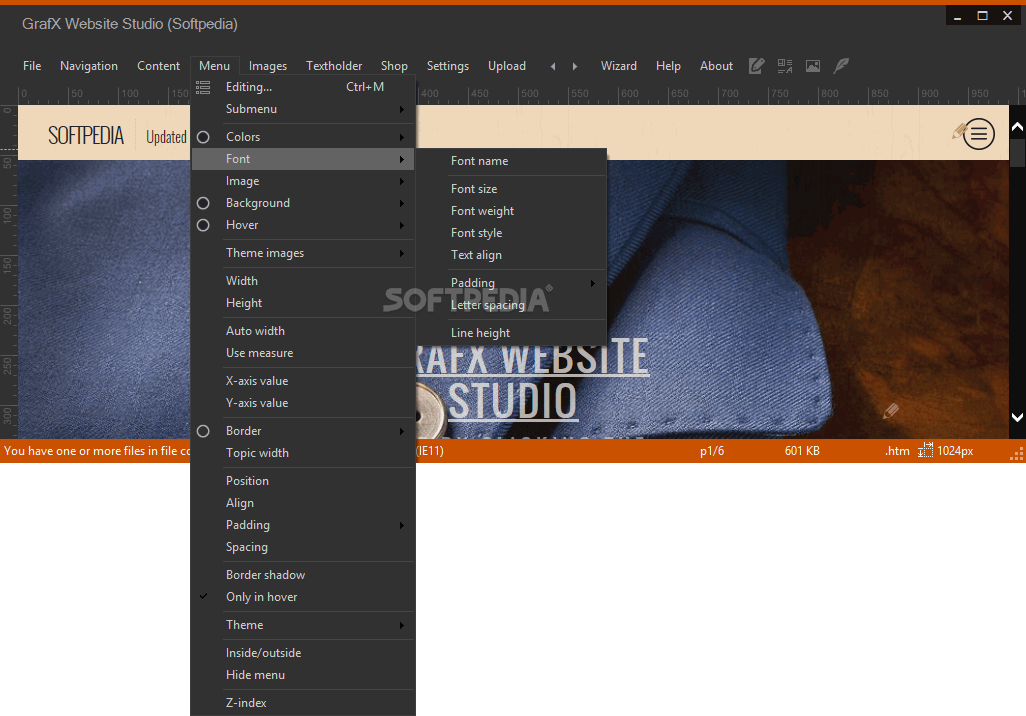
Task: Open the Content menu
Action: [158, 65]
